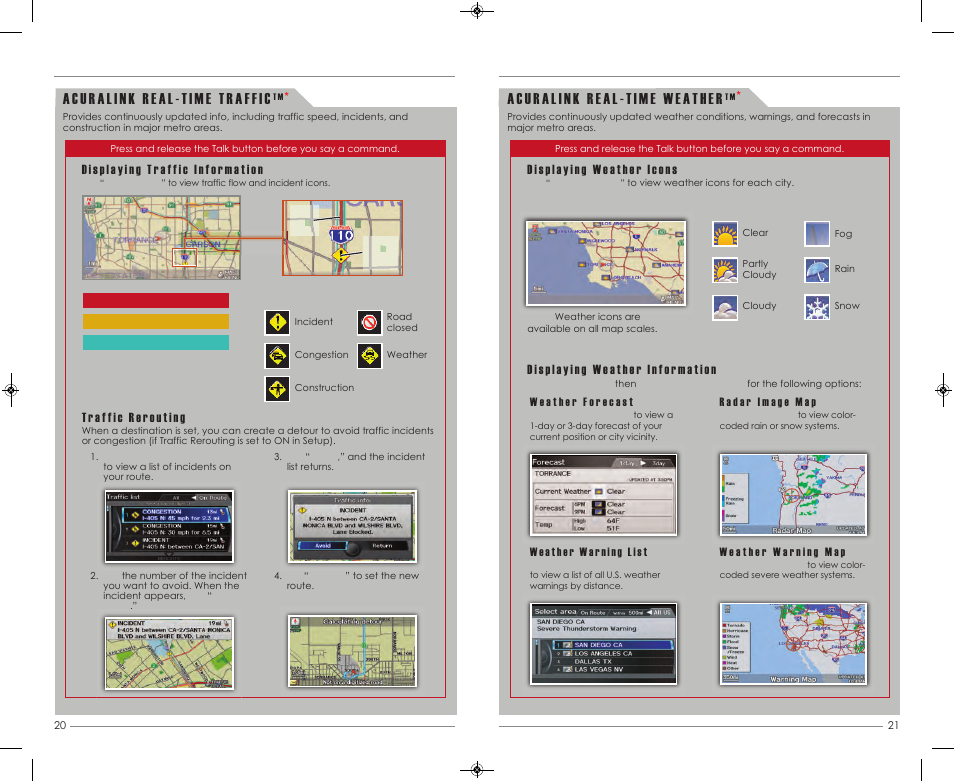The height and width of the screenshot is (781, 954).
Task: Open the Torrance Forecast screen image
Action: click(x=604, y=495)
